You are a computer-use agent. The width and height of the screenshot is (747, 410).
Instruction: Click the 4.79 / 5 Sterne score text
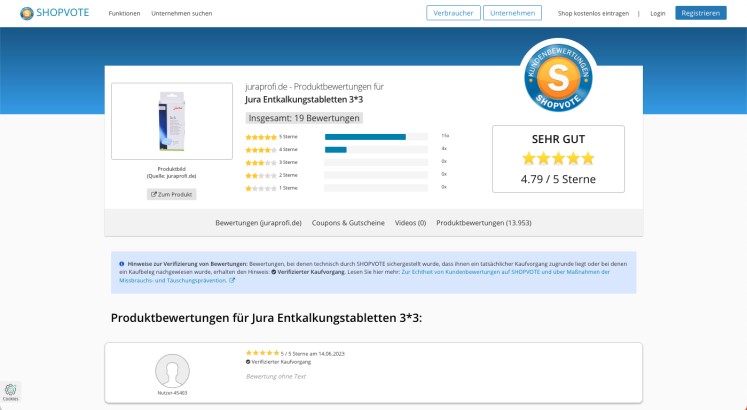click(558, 179)
